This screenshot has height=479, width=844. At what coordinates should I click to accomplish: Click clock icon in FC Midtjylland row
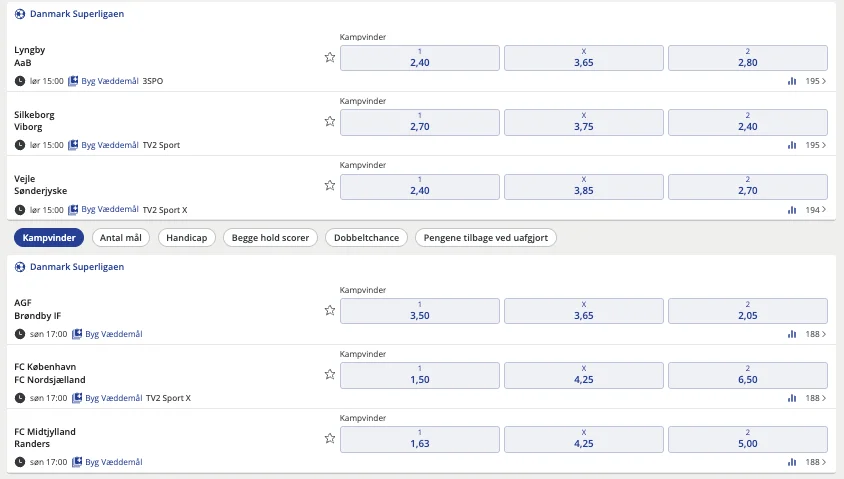tap(20, 462)
